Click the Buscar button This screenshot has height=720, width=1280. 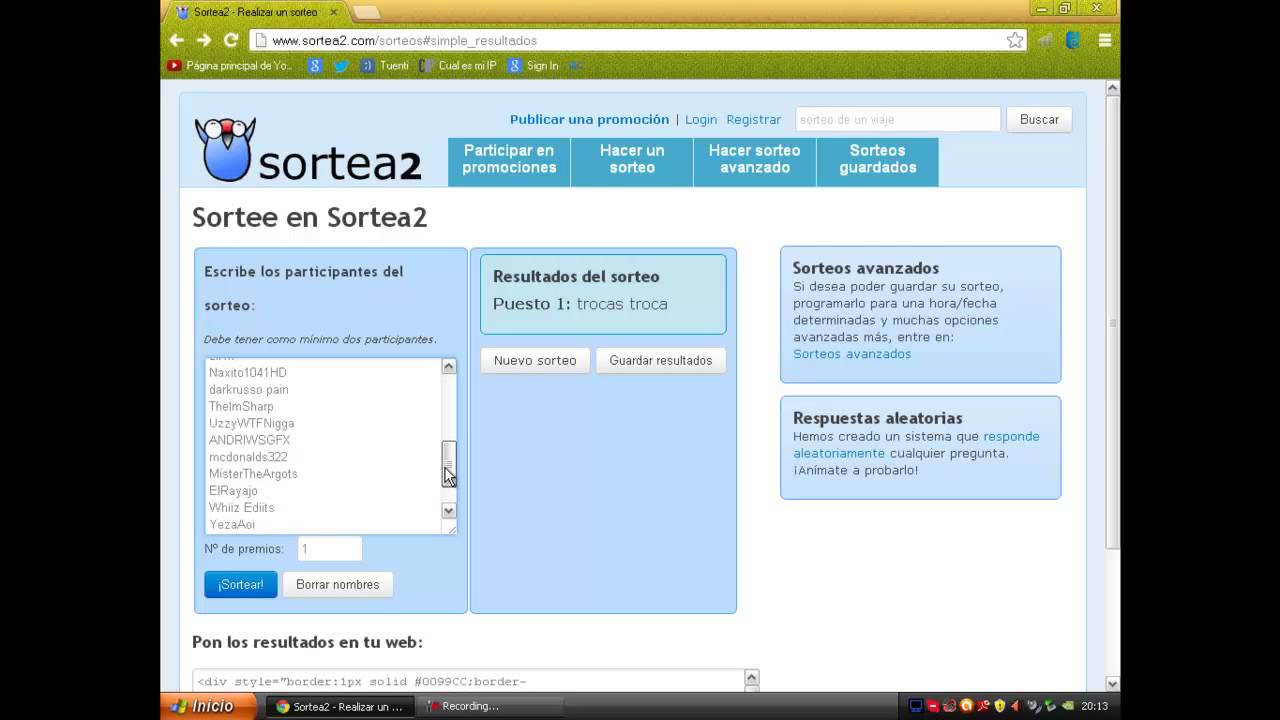[1039, 119]
